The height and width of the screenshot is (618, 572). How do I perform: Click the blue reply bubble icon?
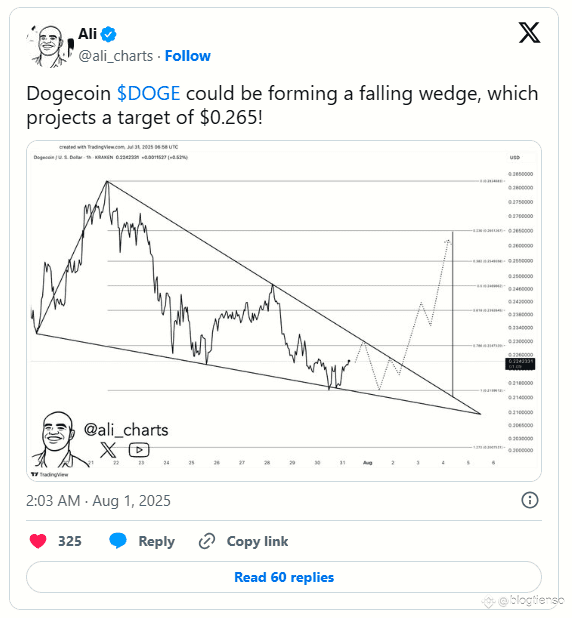coord(118,541)
